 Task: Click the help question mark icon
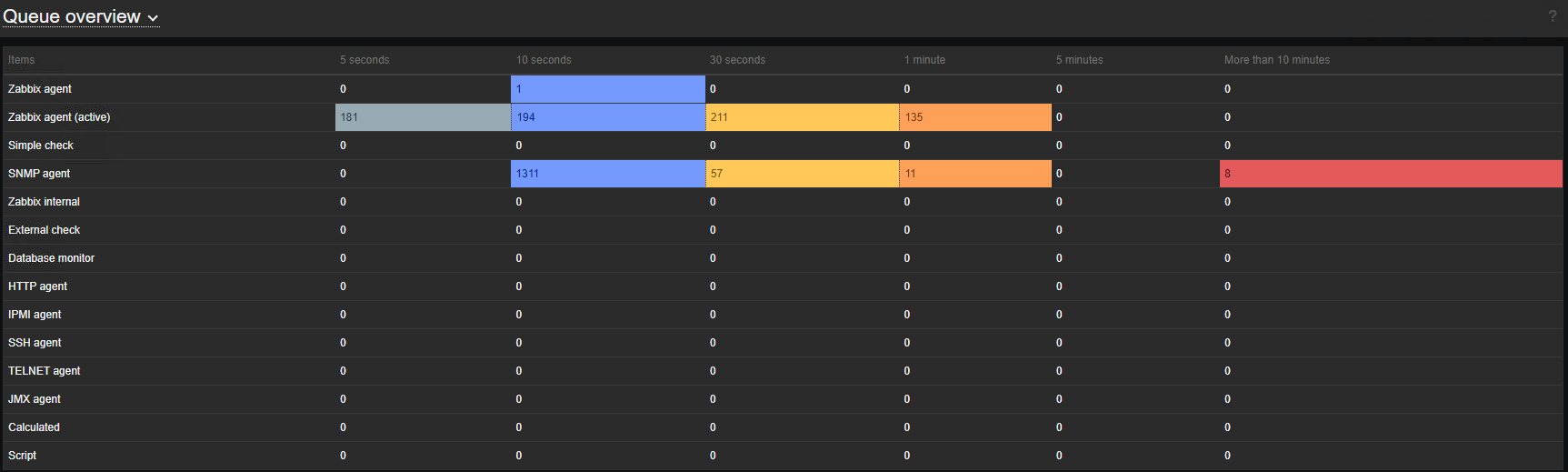click(1553, 16)
